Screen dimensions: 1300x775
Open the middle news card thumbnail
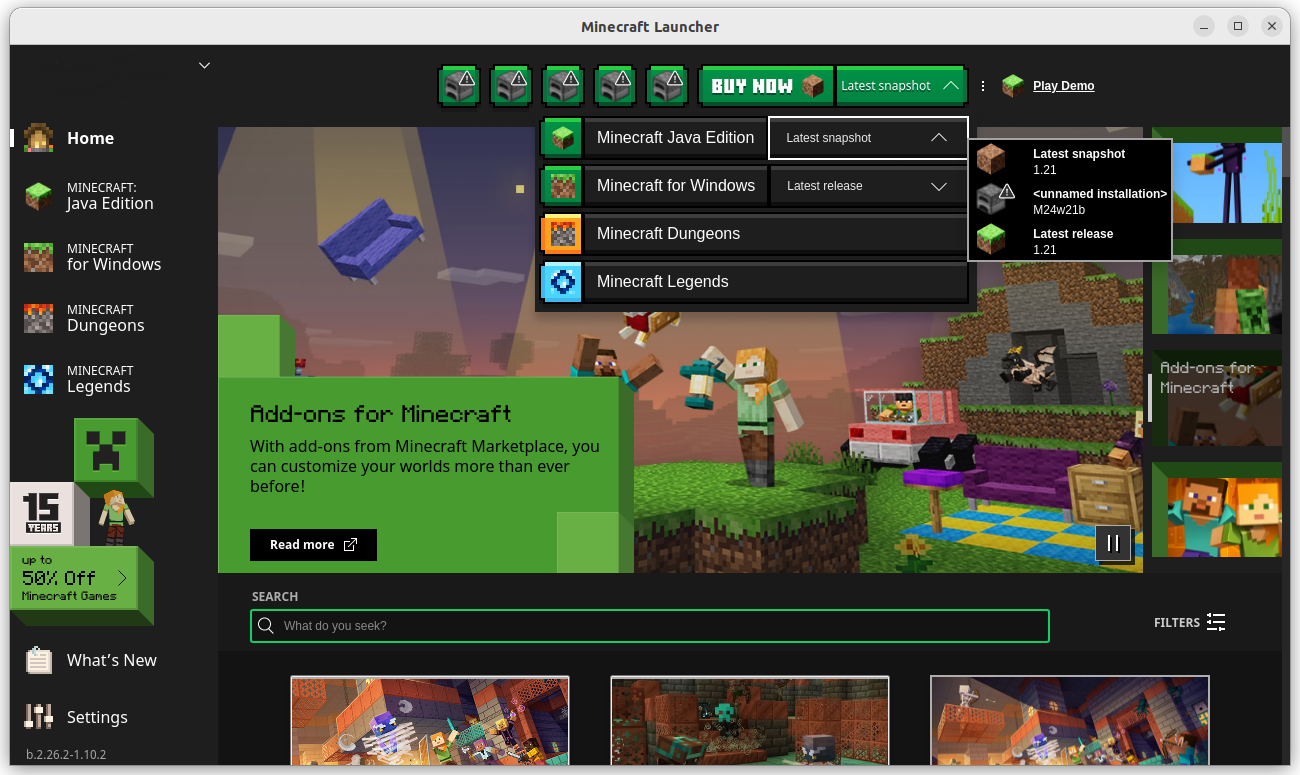(750, 721)
